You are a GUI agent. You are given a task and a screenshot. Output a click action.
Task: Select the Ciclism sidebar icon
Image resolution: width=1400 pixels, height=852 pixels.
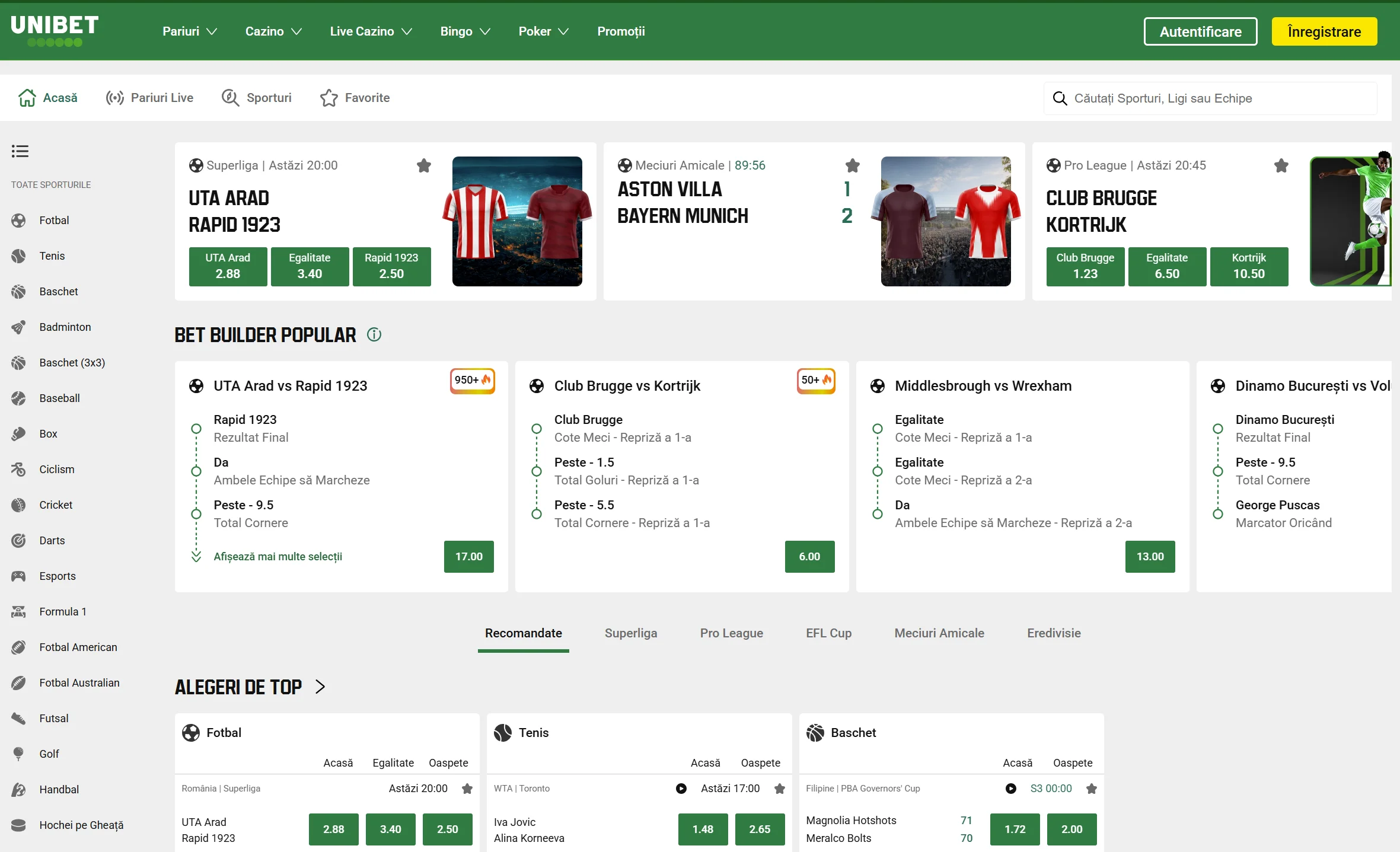(18, 470)
